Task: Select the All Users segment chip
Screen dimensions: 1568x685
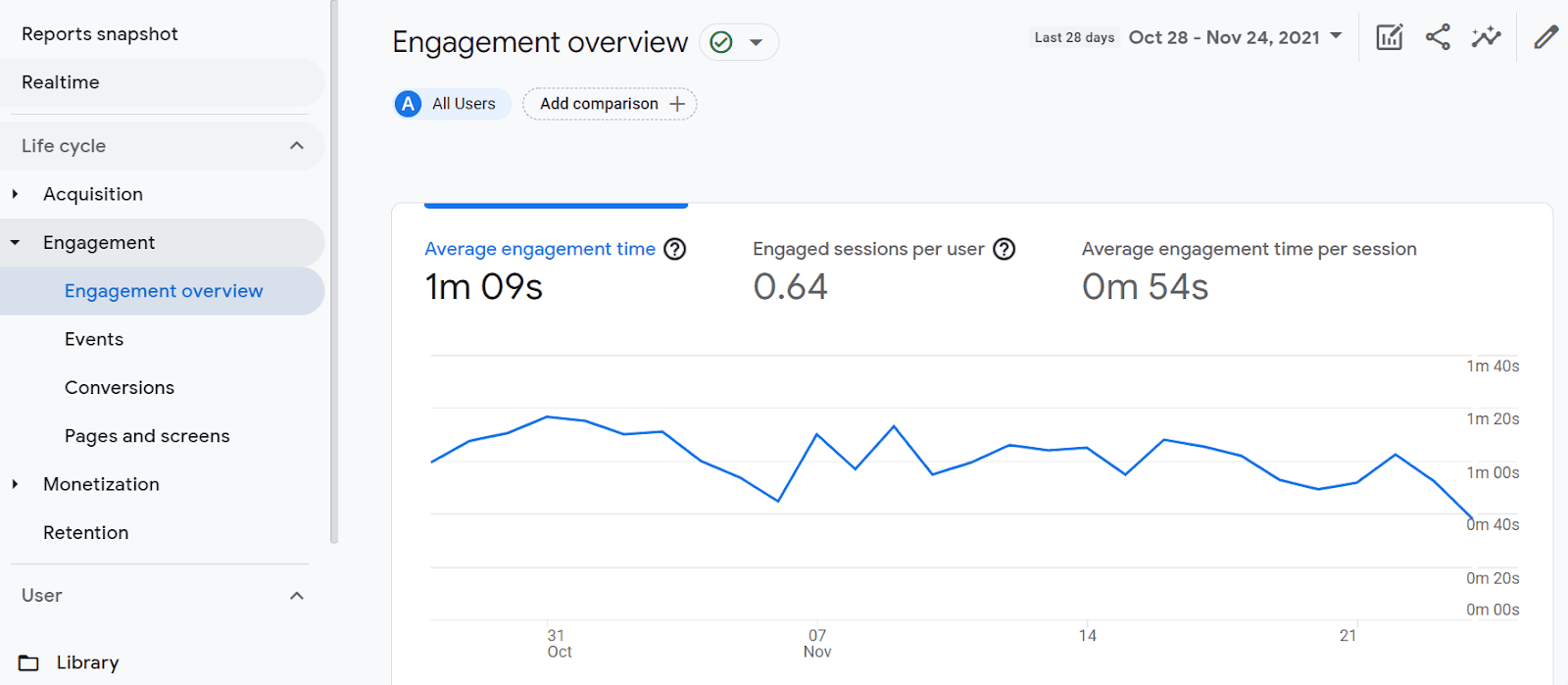Action: click(452, 104)
